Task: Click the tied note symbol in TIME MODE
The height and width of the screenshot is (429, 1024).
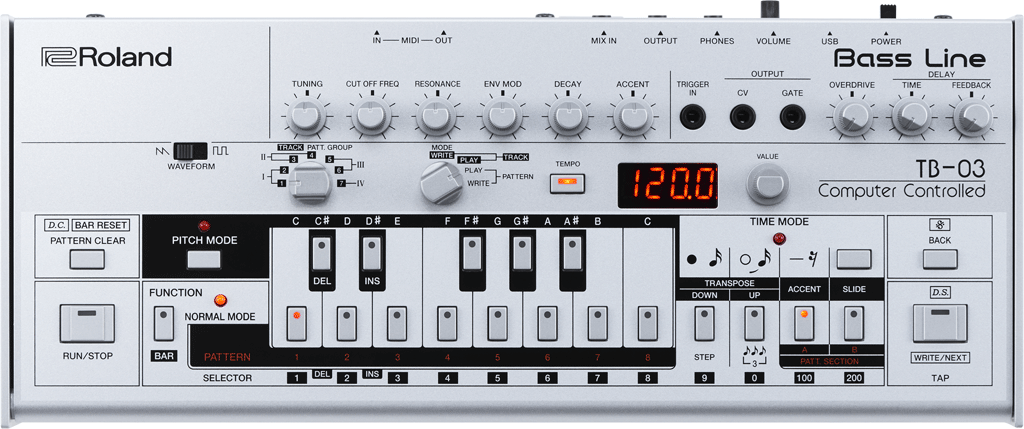Action: coord(754,259)
